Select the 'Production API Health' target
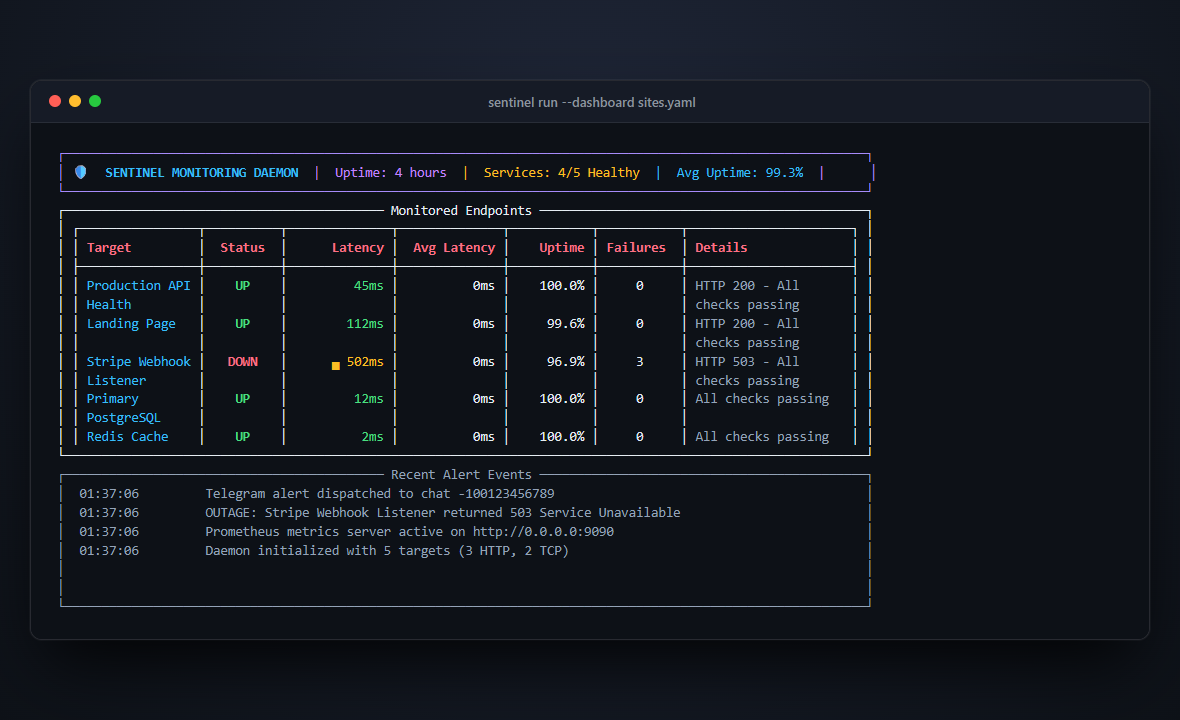 (138, 295)
